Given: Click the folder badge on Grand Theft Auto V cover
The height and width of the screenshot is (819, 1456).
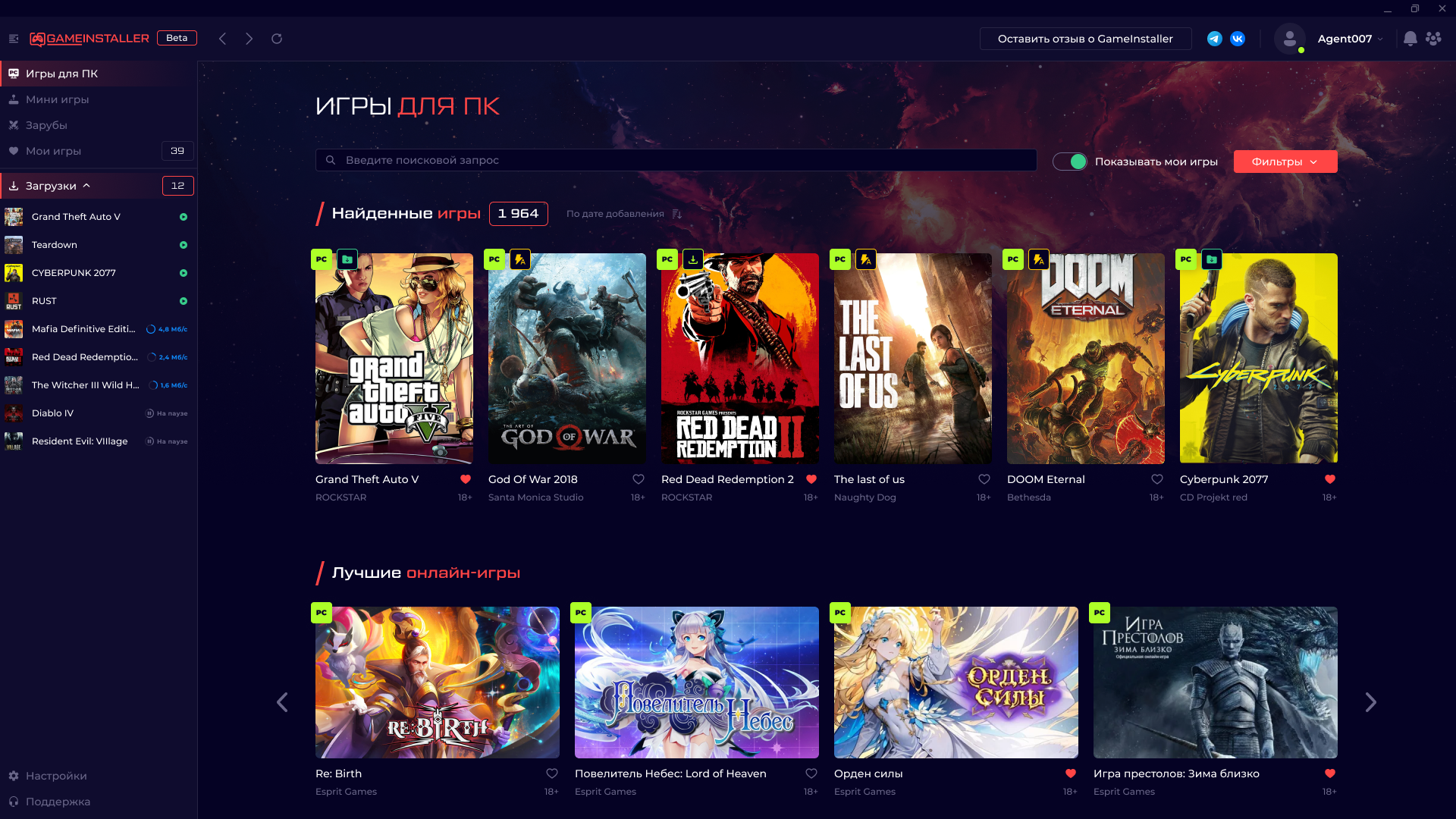Looking at the screenshot, I should click(x=347, y=259).
